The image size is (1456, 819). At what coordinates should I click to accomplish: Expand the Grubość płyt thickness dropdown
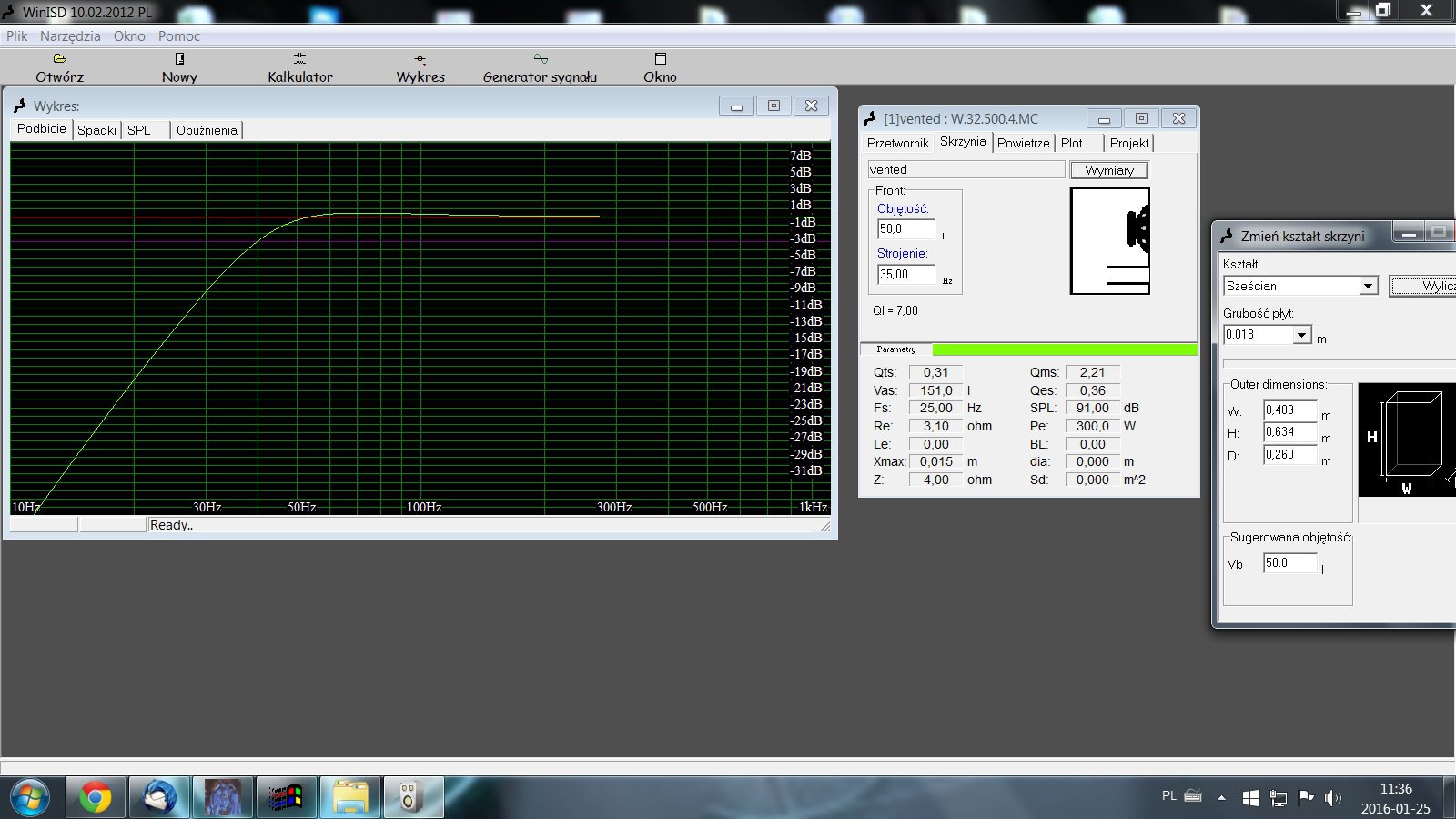1301,336
